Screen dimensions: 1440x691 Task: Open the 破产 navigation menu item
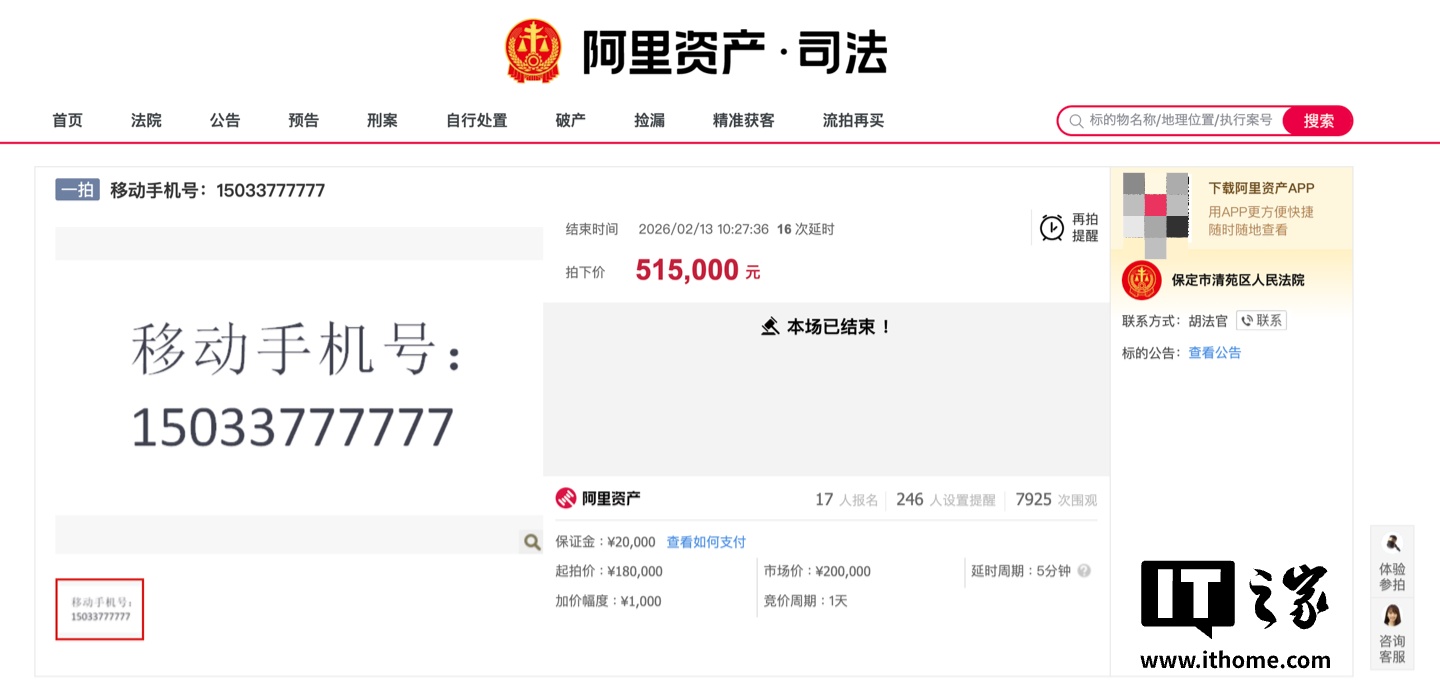click(x=570, y=121)
